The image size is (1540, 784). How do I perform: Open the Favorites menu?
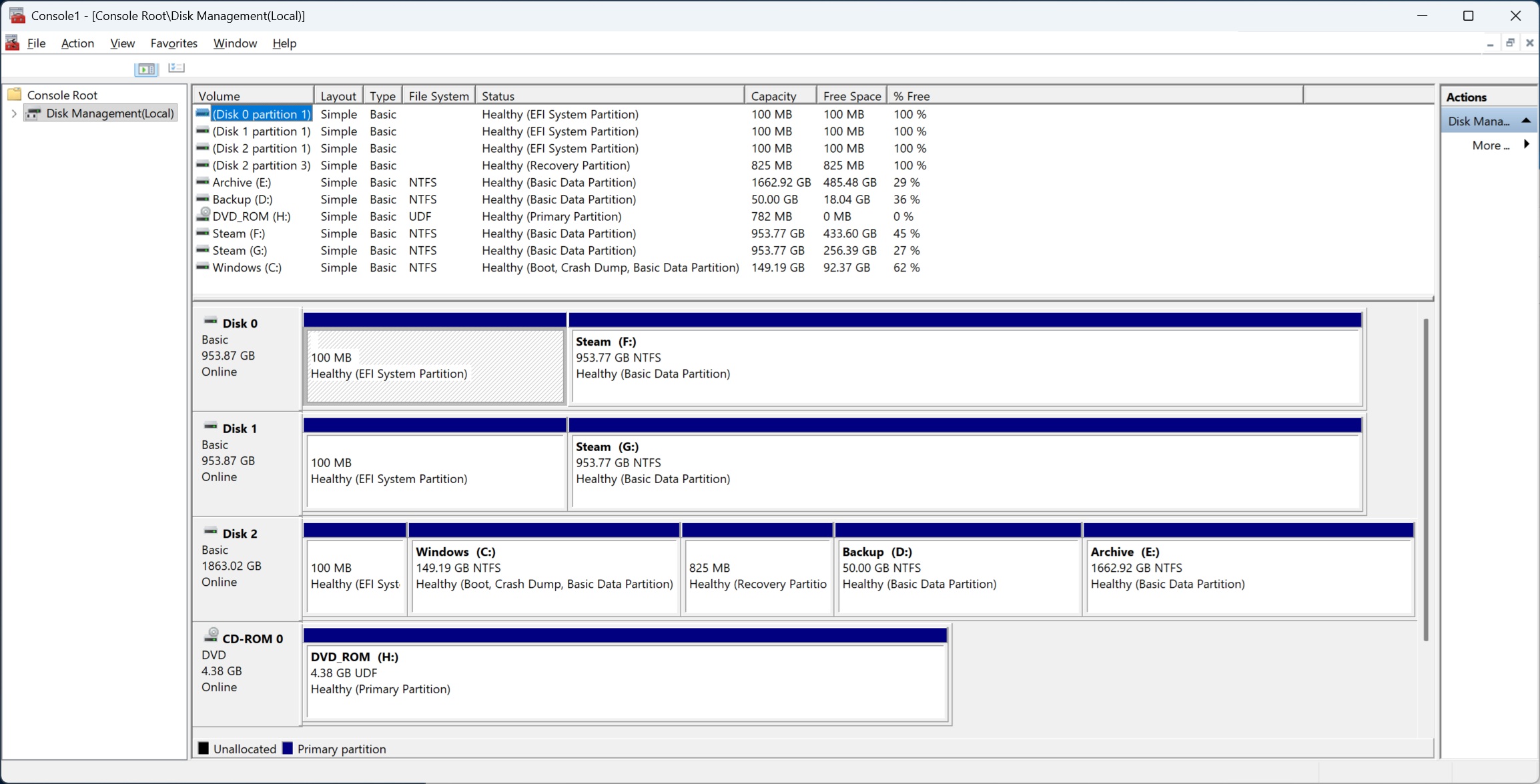[174, 43]
